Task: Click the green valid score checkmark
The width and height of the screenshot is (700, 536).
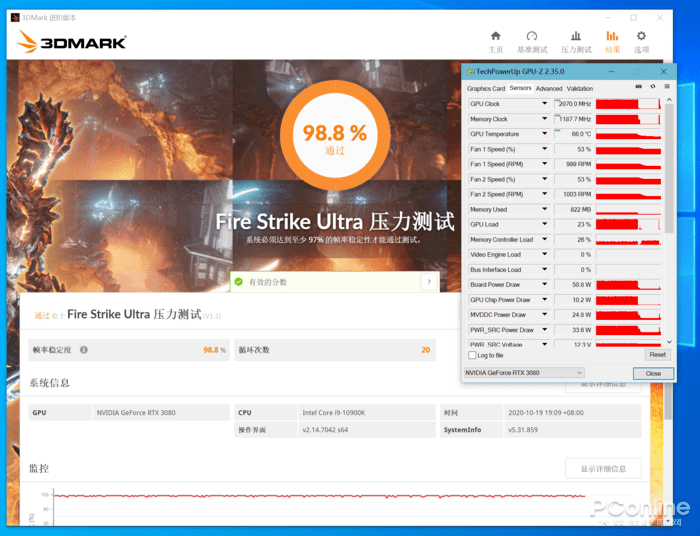Action: 239,282
